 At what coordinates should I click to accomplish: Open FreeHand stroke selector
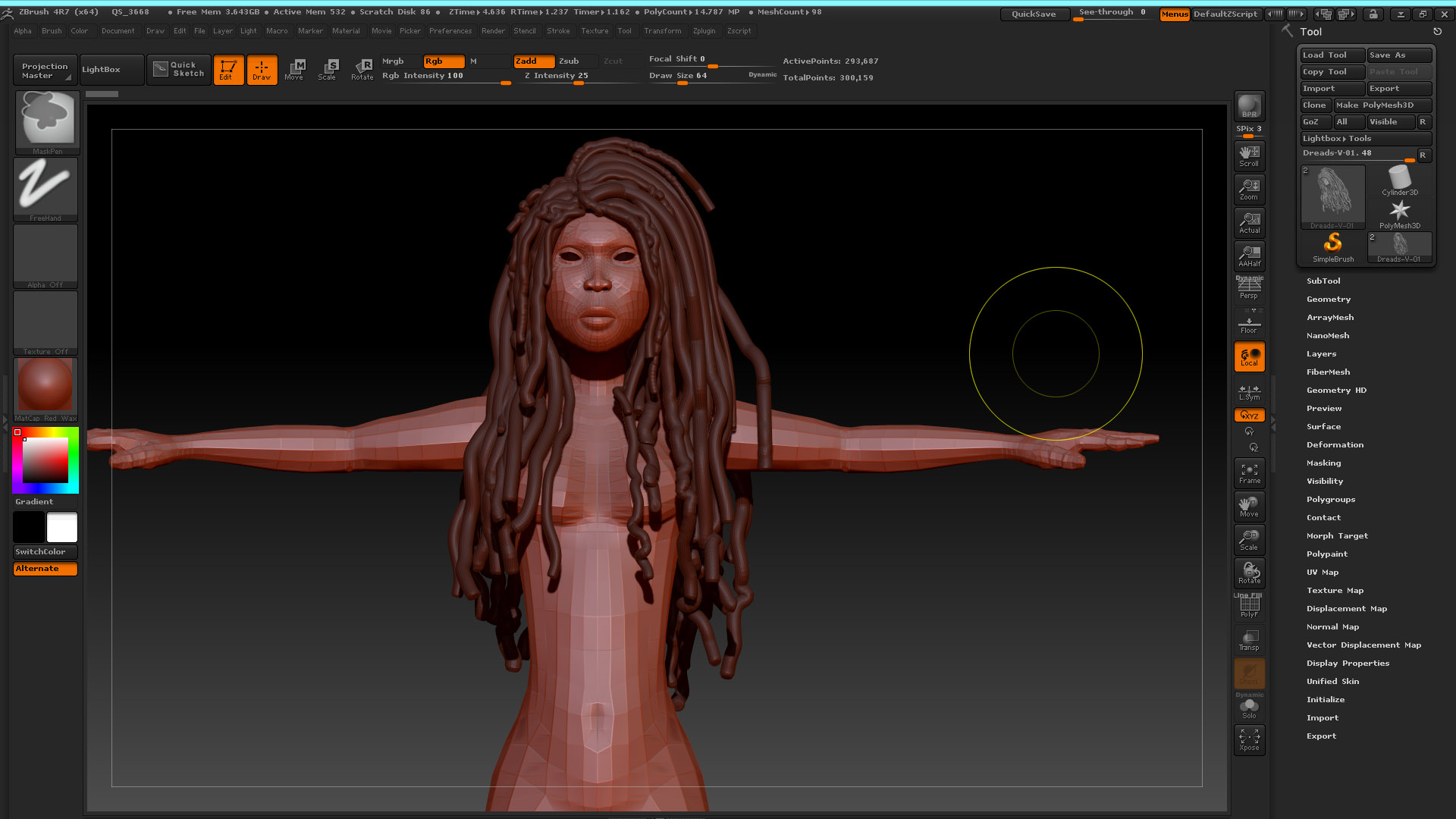[x=45, y=190]
